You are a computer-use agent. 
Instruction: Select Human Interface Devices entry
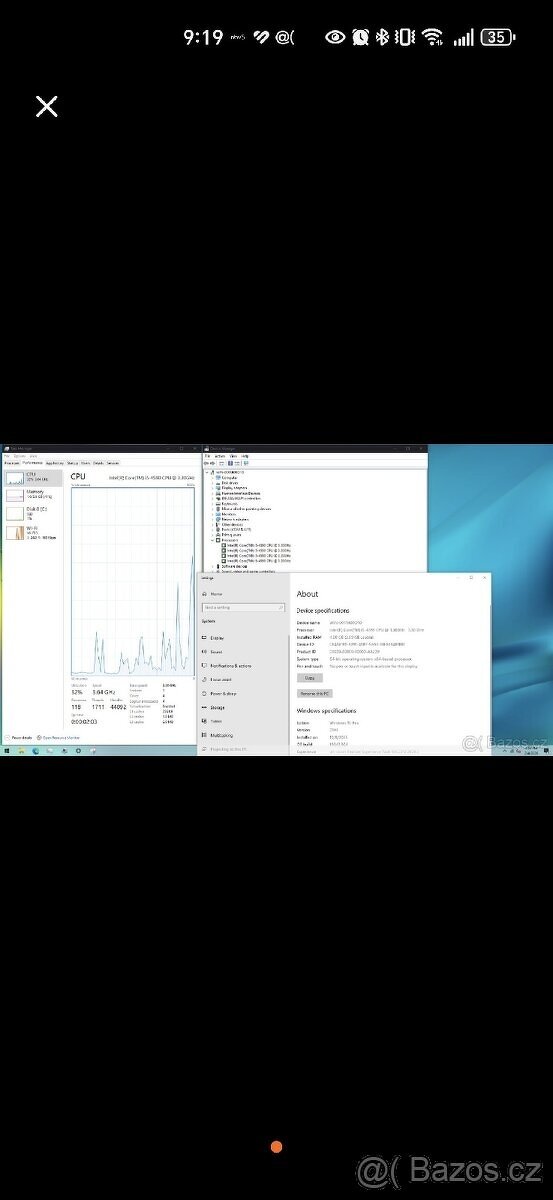pos(238,493)
